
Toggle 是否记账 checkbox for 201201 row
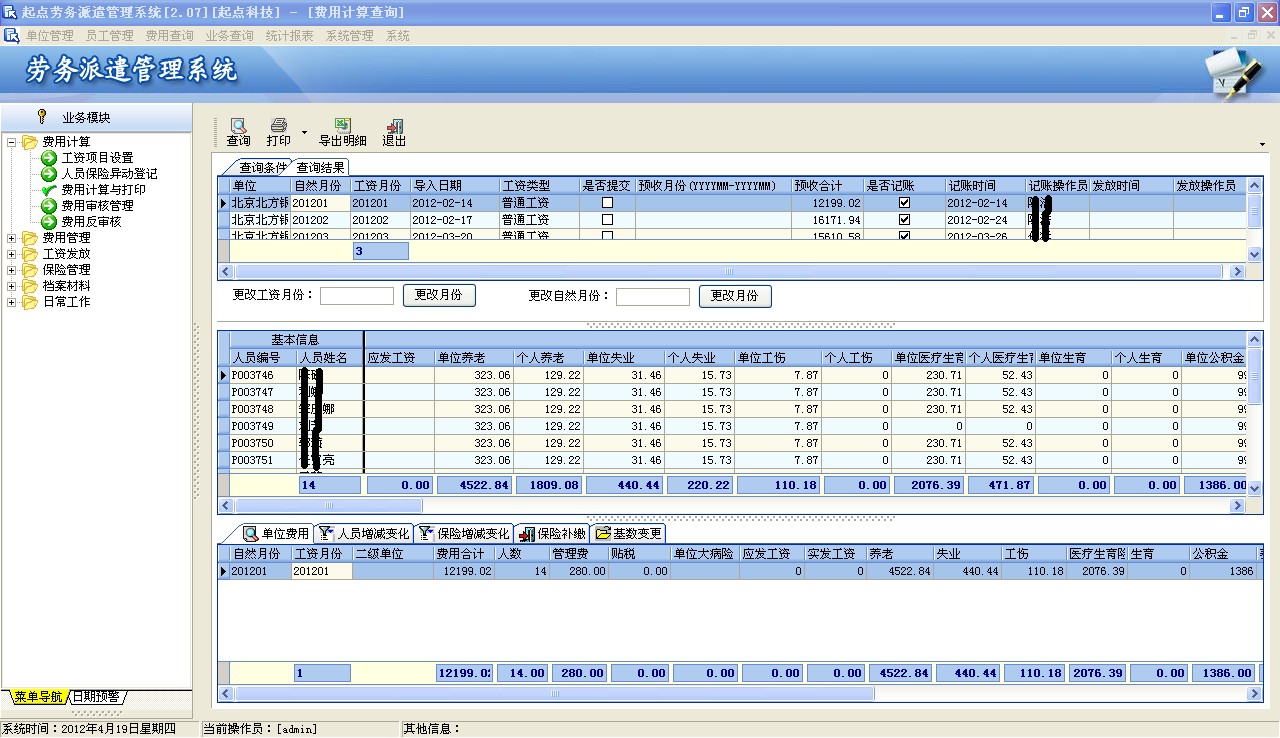point(904,203)
